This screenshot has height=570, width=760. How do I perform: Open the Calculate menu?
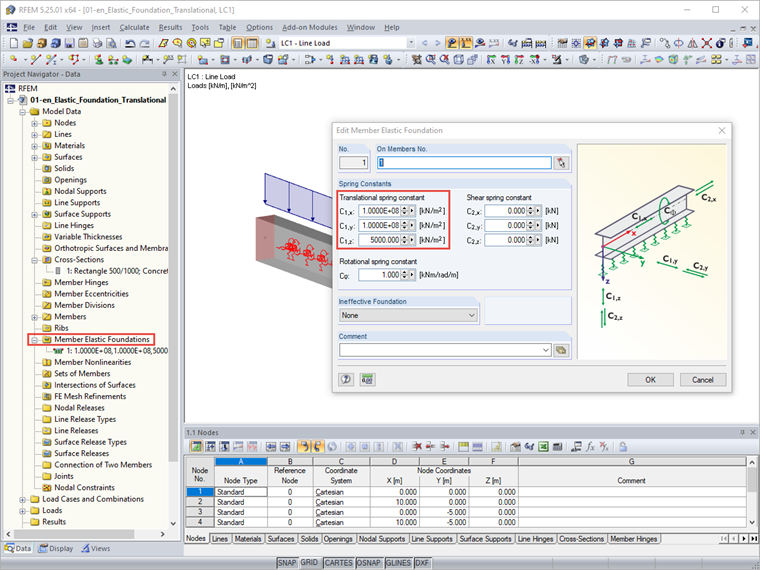tap(134, 28)
